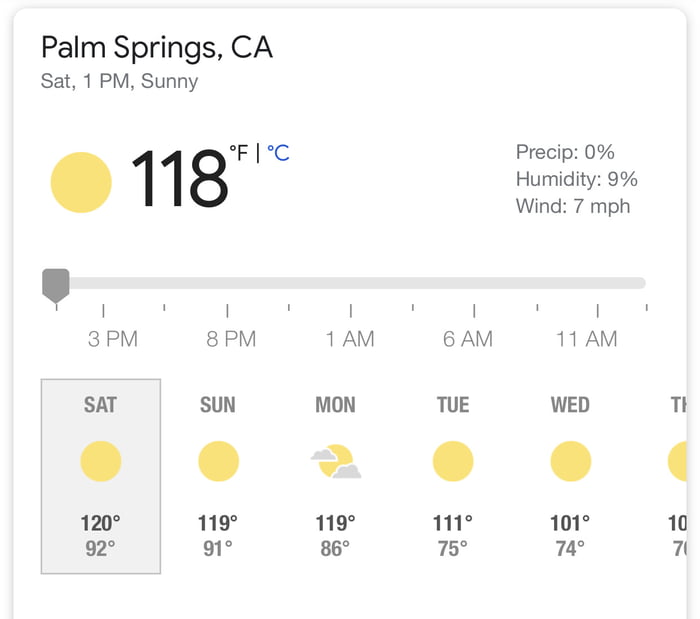
Task: Jump to 3 PM on the timeline
Action: pos(112,339)
